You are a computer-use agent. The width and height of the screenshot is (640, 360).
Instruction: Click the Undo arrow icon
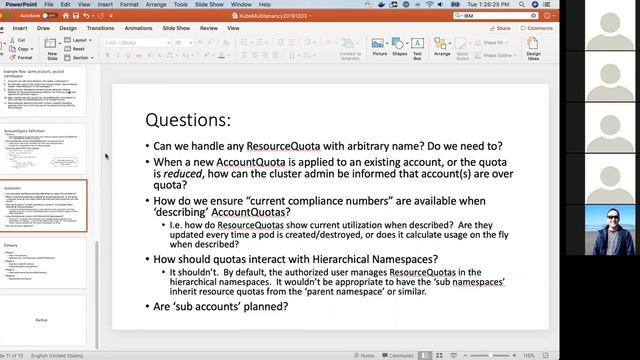tap(86, 16)
